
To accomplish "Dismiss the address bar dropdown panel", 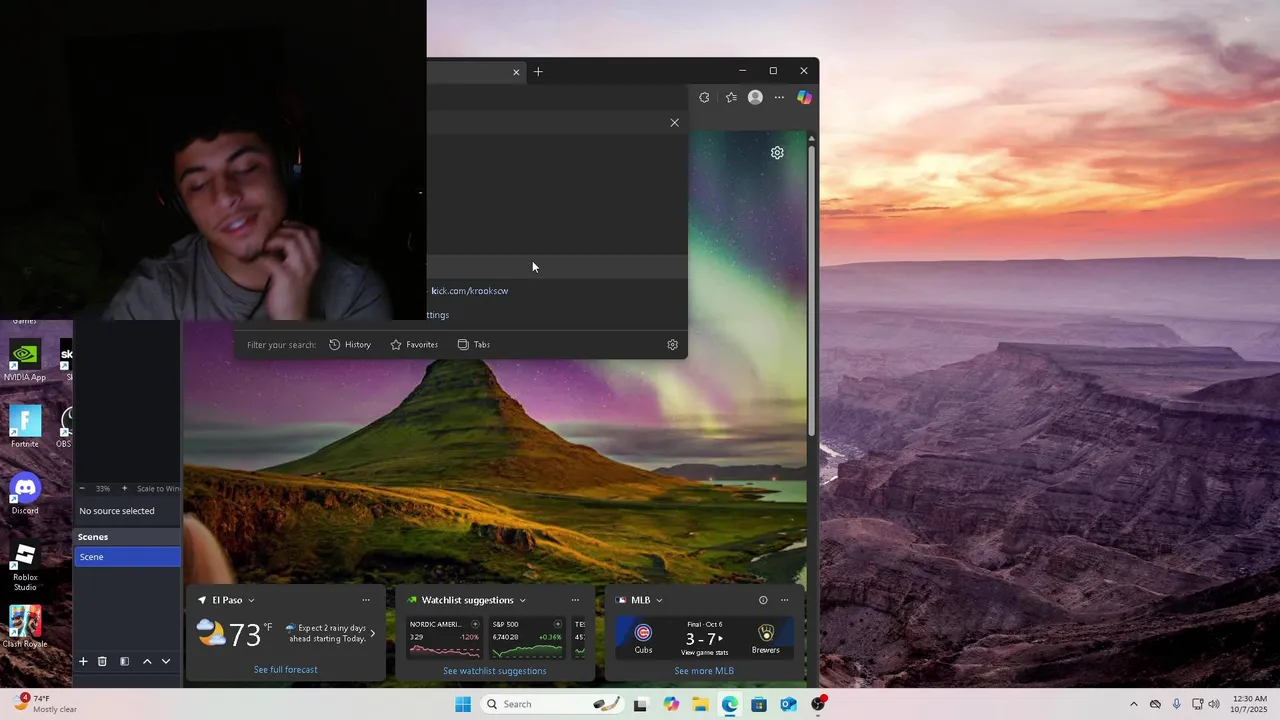I will tap(674, 122).
